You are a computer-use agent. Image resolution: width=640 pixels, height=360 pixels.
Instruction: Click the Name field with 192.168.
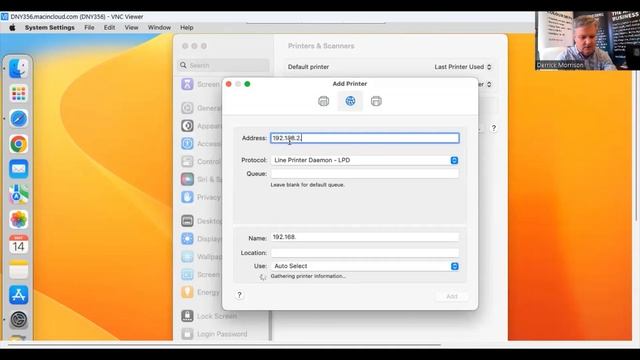[x=364, y=237]
